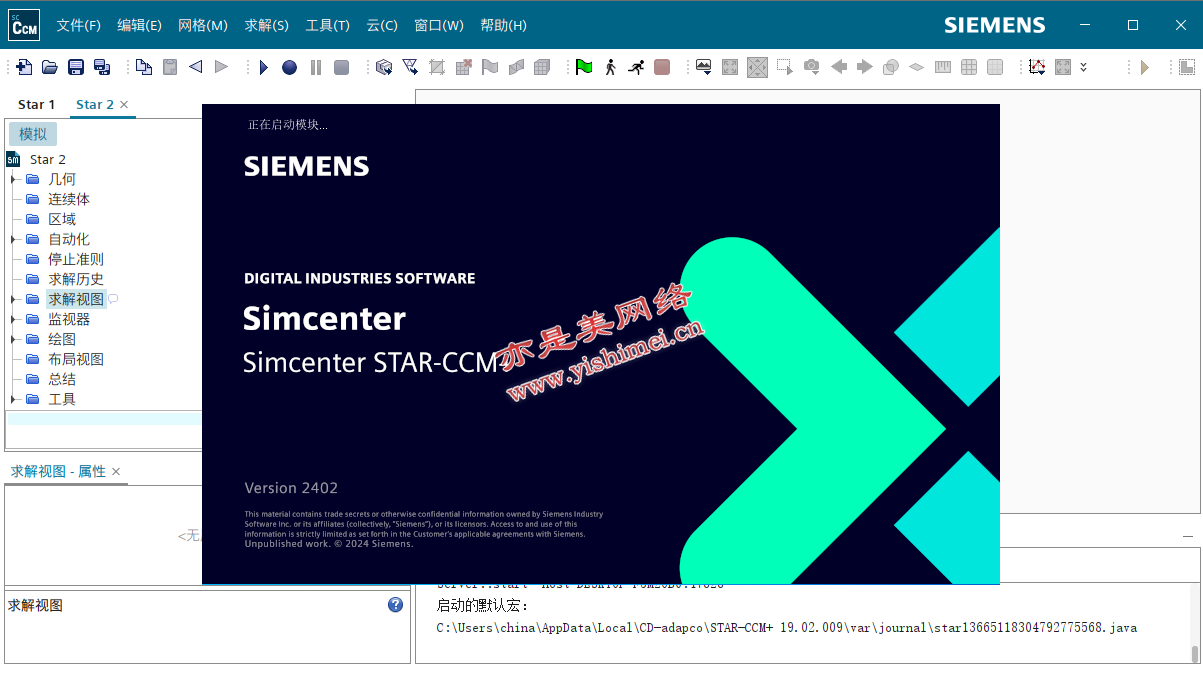Open the scene picture dropdown icon
Viewport: 1203px width, 689px height.
[704, 67]
